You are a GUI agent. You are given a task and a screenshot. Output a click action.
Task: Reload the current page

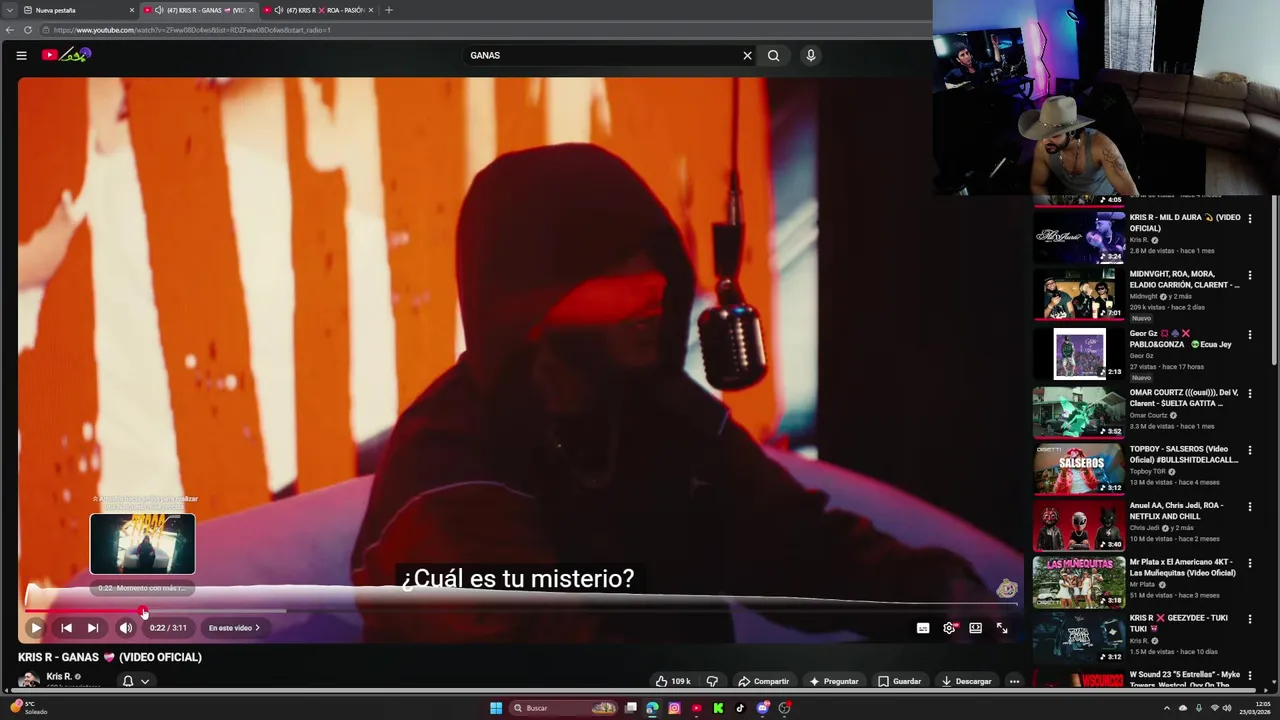(28, 30)
